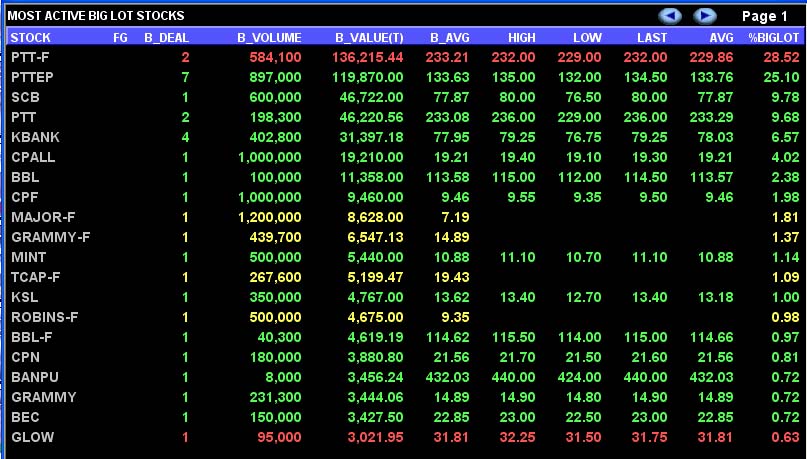Select the PTT-F stock row
Screen dimensions: 807x459
(405, 57)
